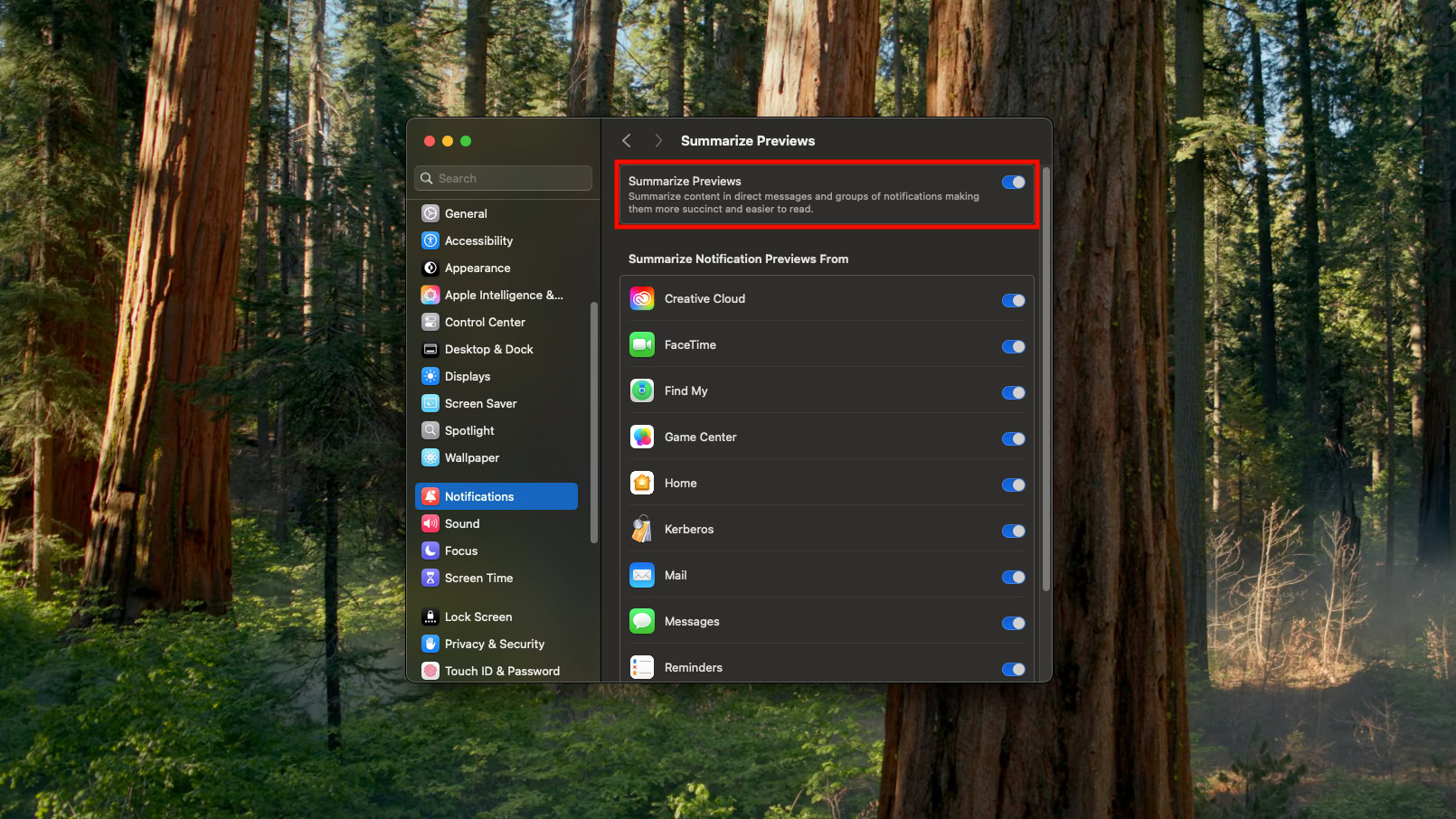Click the Displays icon in sidebar
Image resolution: width=1456 pixels, height=819 pixels.
(430, 376)
